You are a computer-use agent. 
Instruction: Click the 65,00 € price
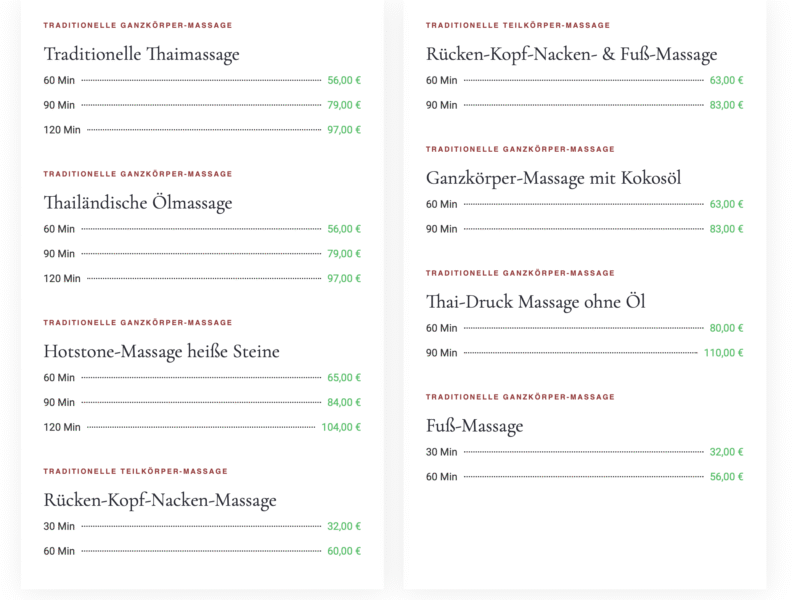pyautogui.click(x=344, y=378)
